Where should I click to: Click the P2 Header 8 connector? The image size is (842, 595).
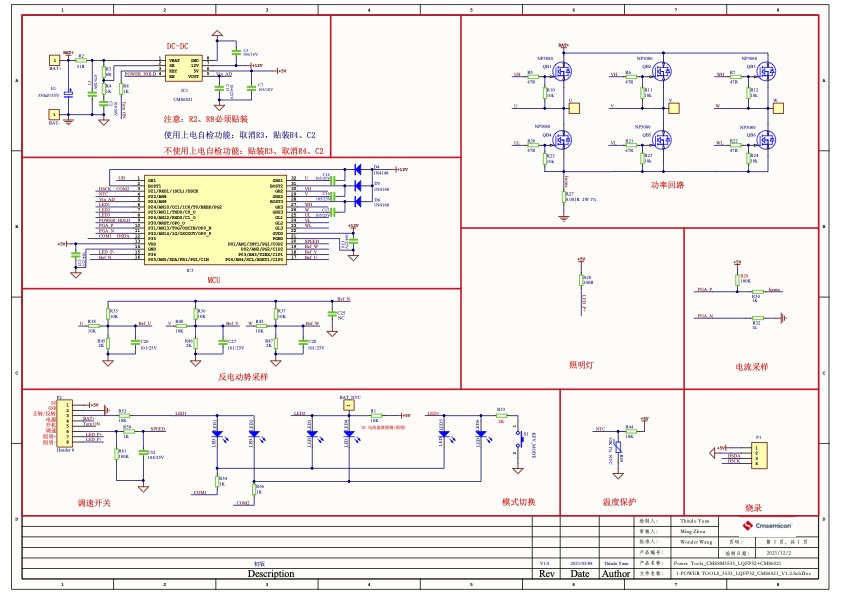point(66,423)
